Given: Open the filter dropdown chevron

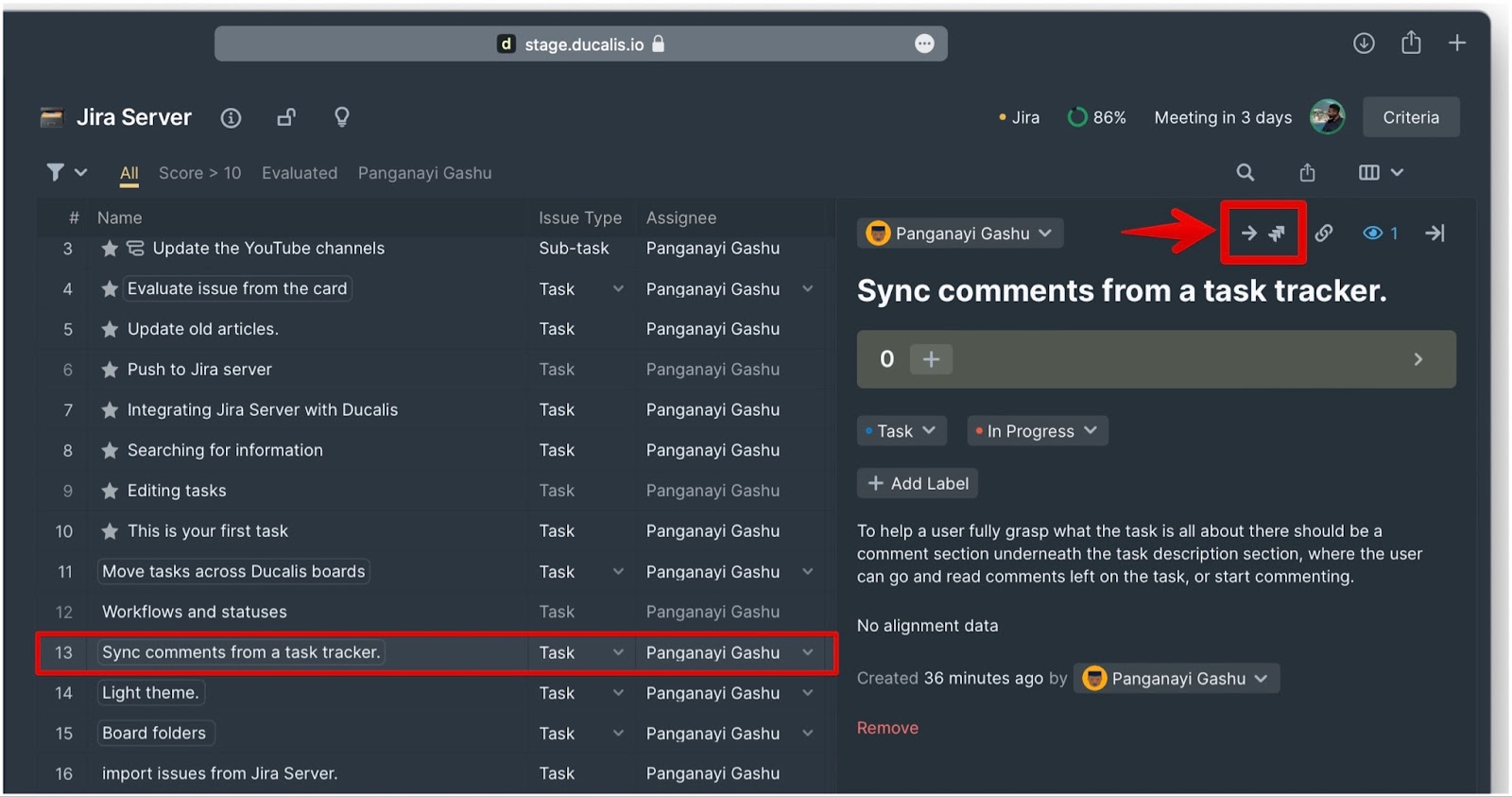Looking at the screenshot, I should click(81, 172).
